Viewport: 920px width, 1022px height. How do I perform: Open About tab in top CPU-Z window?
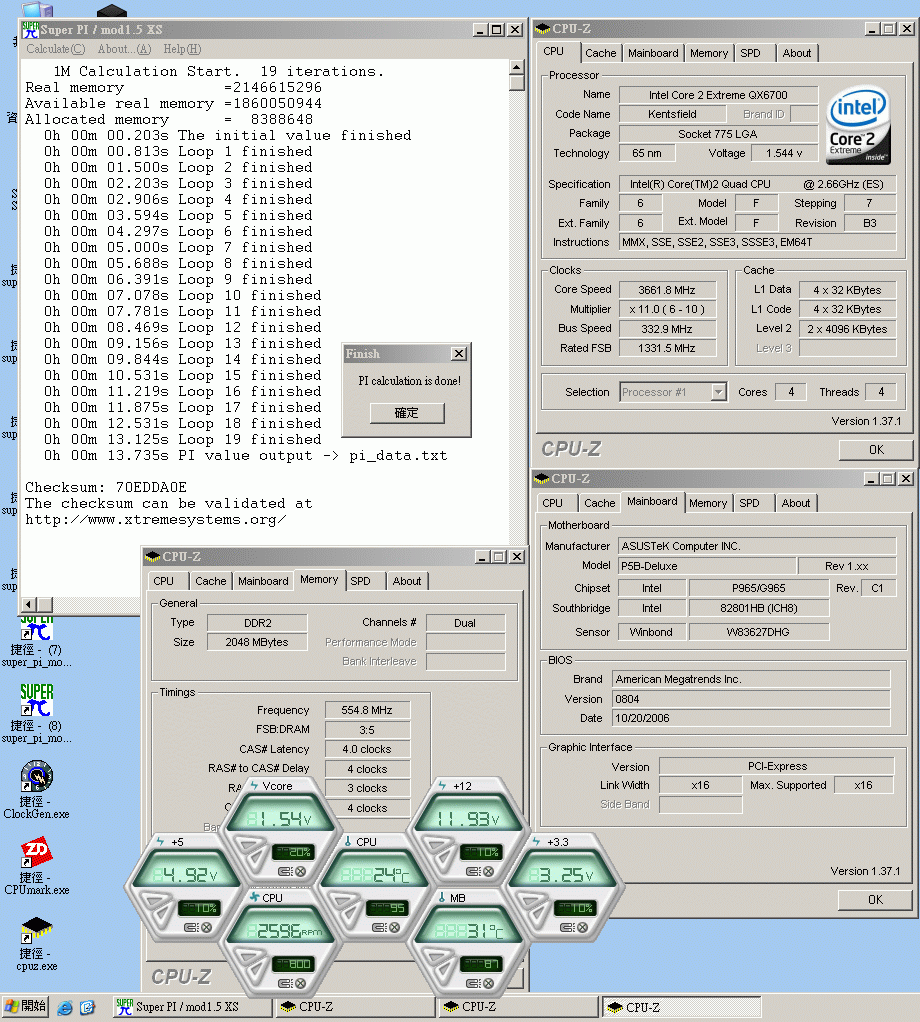click(797, 53)
